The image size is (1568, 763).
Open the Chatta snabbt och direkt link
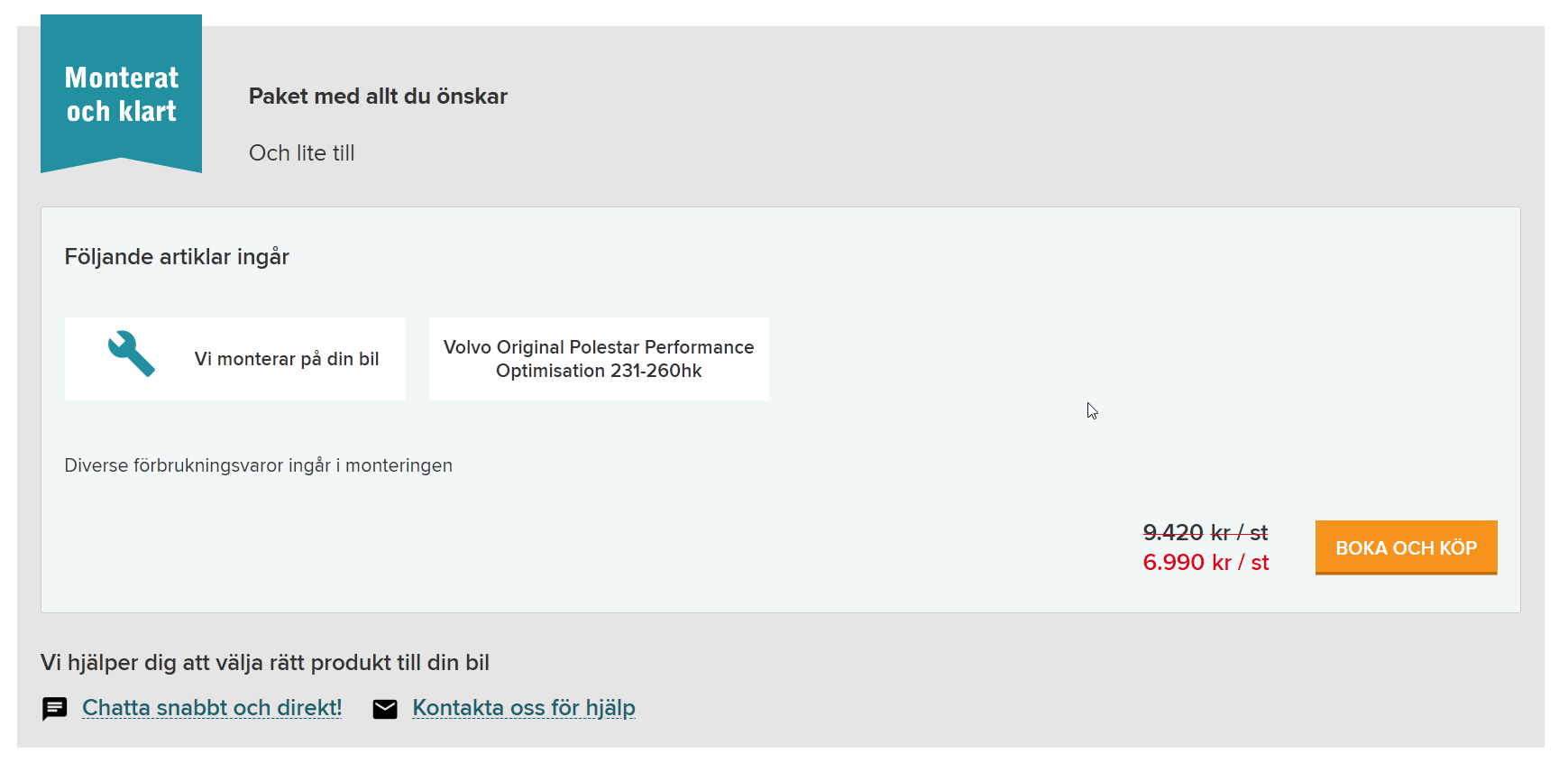[x=212, y=708]
